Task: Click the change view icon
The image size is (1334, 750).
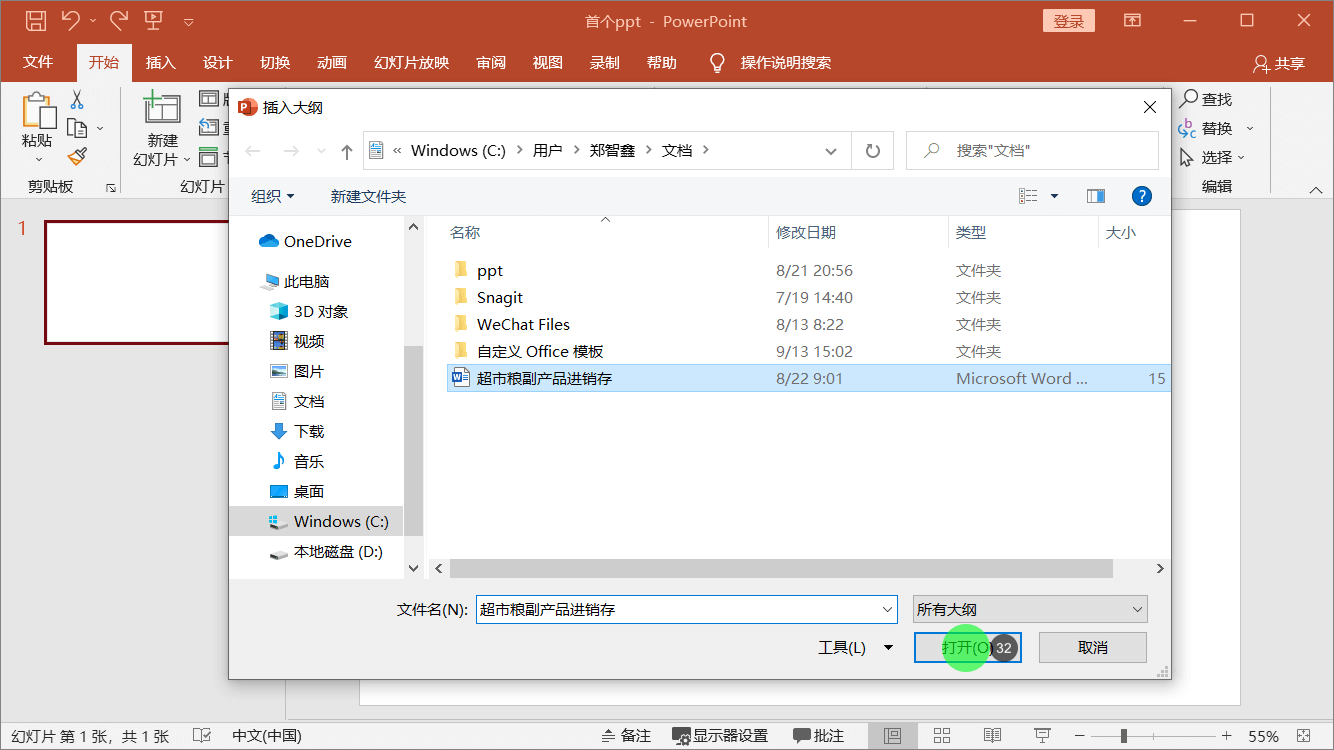Action: (x=1028, y=196)
